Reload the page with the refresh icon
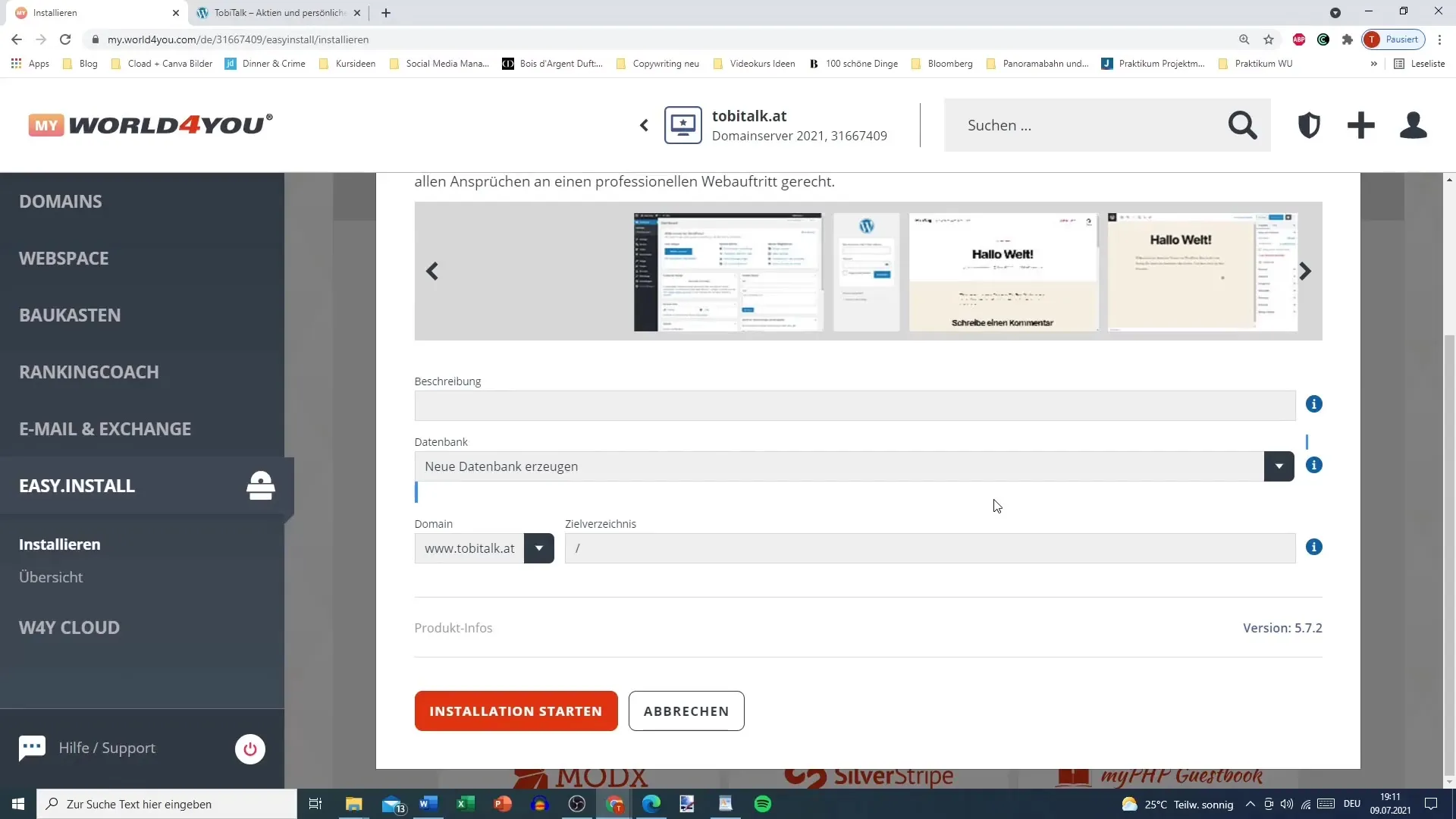Image resolution: width=1456 pixels, height=819 pixels. (x=65, y=39)
